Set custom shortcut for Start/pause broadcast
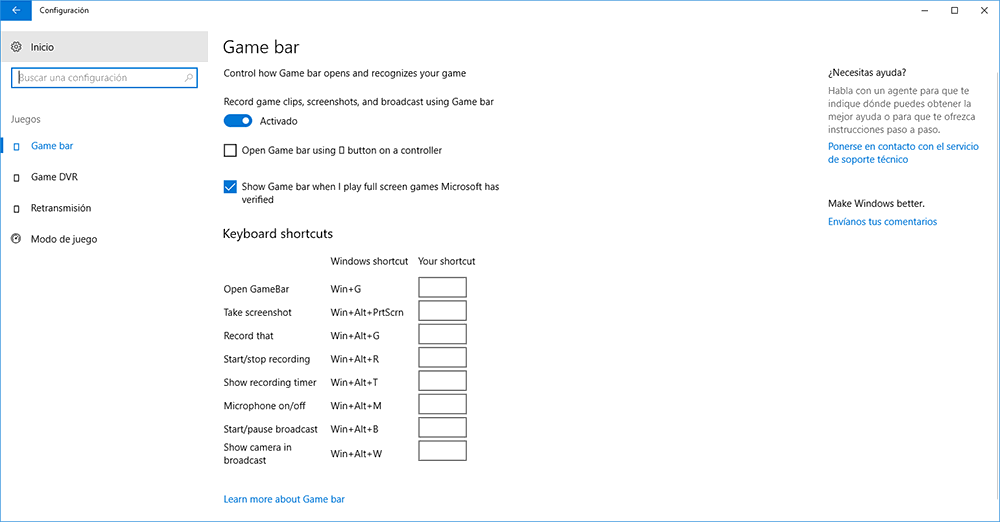 443,427
